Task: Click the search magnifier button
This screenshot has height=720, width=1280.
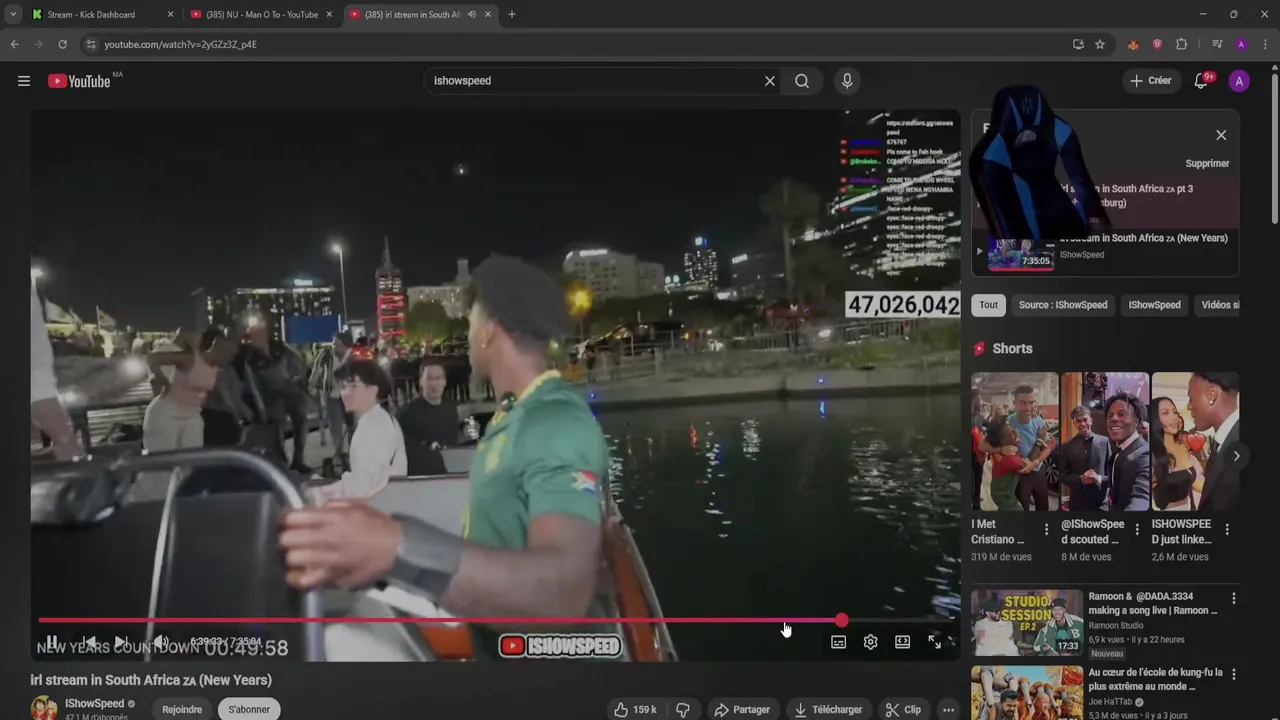Action: 802,81
